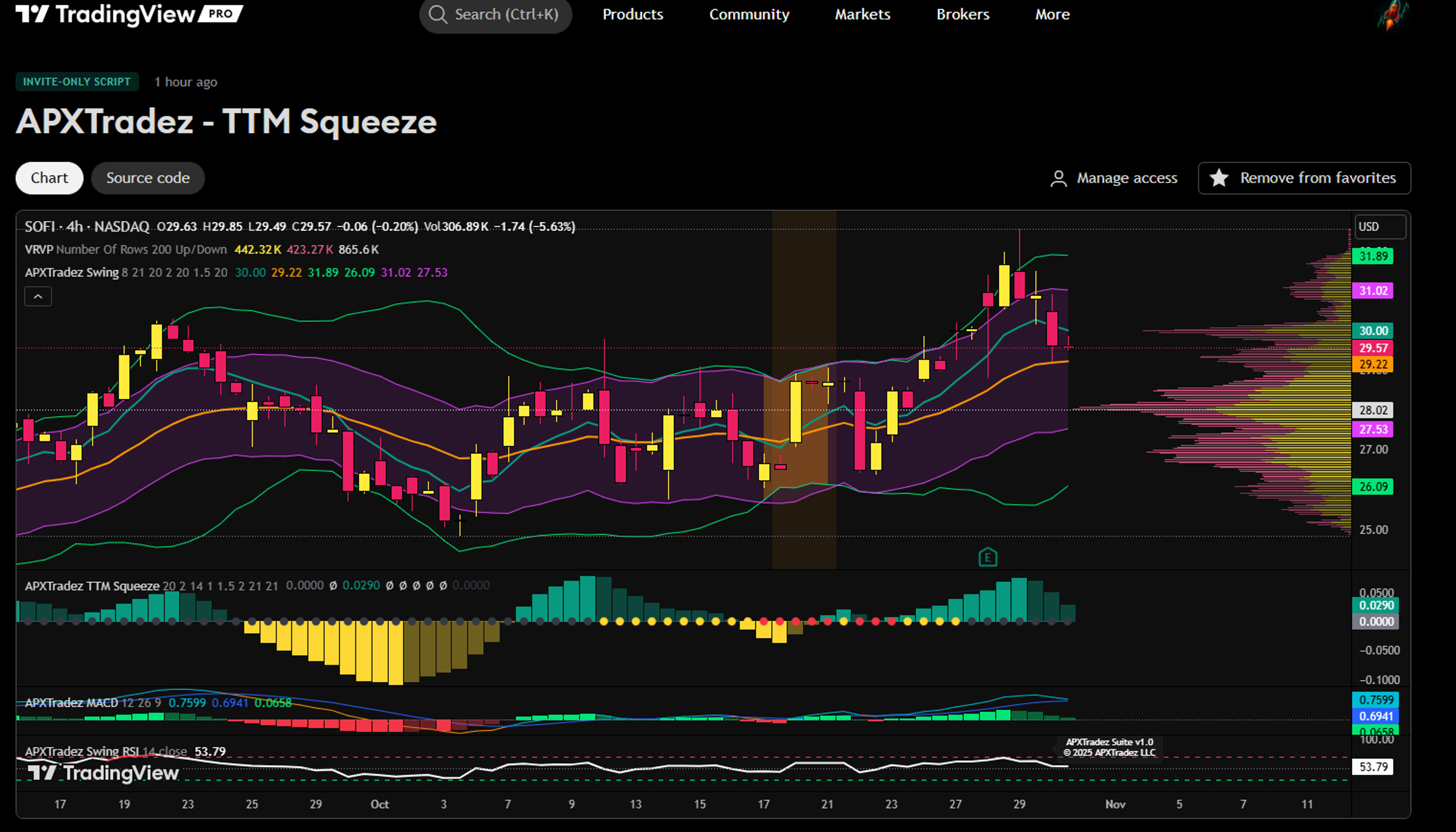Click the 13 date on the time axis
The image size is (1456, 832).
click(636, 804)
